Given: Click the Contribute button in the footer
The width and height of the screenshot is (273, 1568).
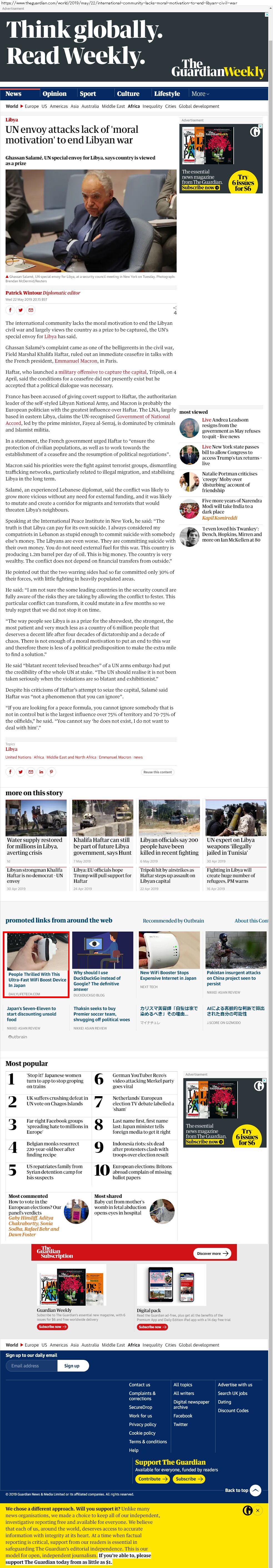Looking at the screenshot, I should (152, 1479).
